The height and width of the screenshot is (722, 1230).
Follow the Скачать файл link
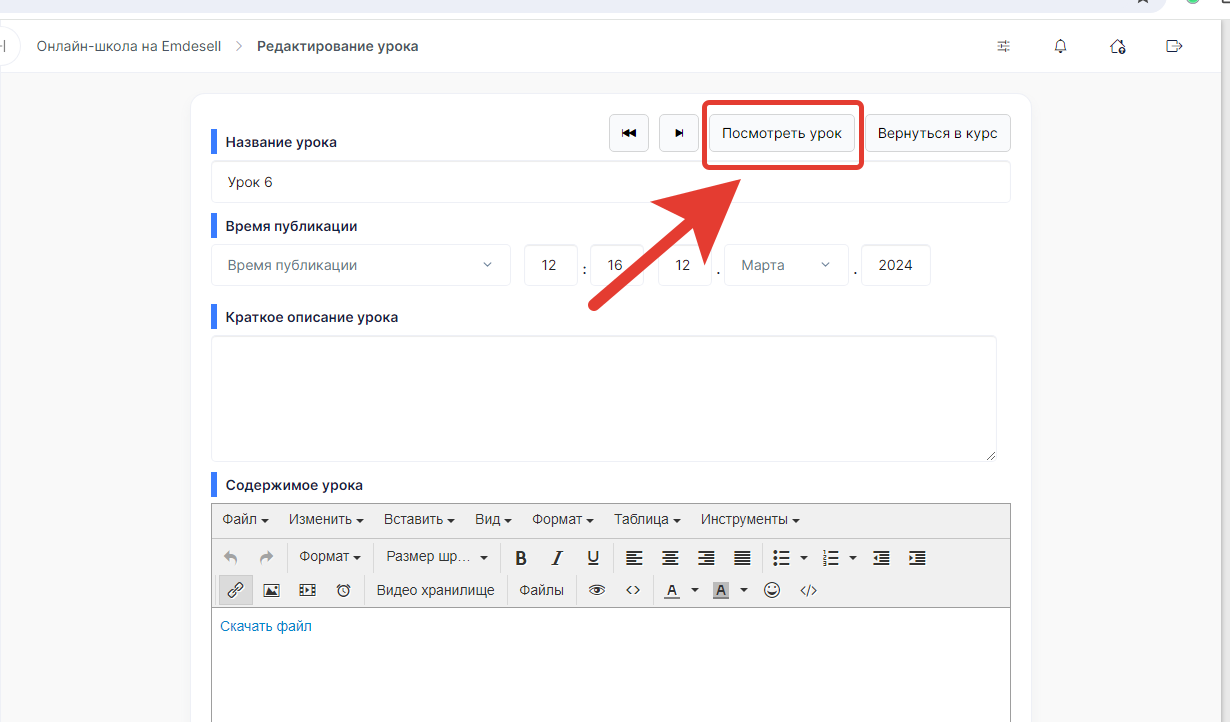tap(266, 626)
